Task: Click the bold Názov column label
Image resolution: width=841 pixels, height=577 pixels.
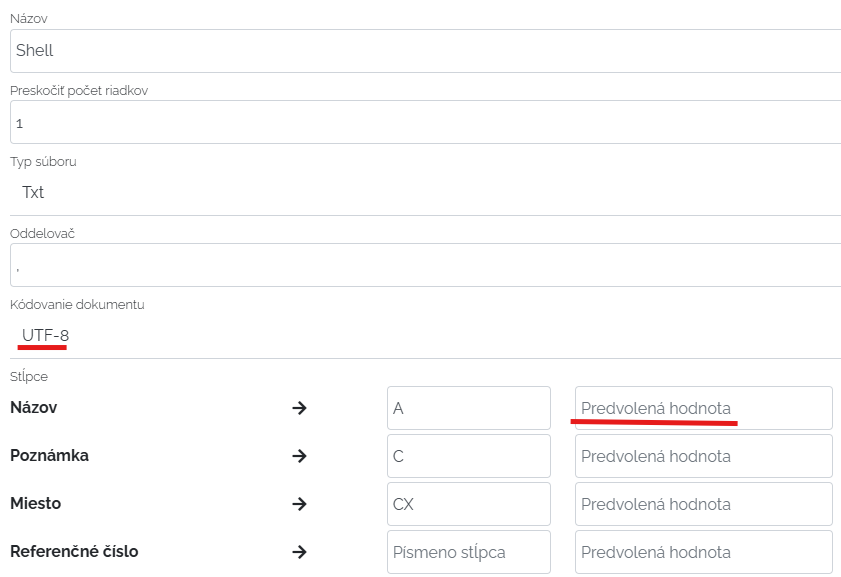Action: (33, 407)
